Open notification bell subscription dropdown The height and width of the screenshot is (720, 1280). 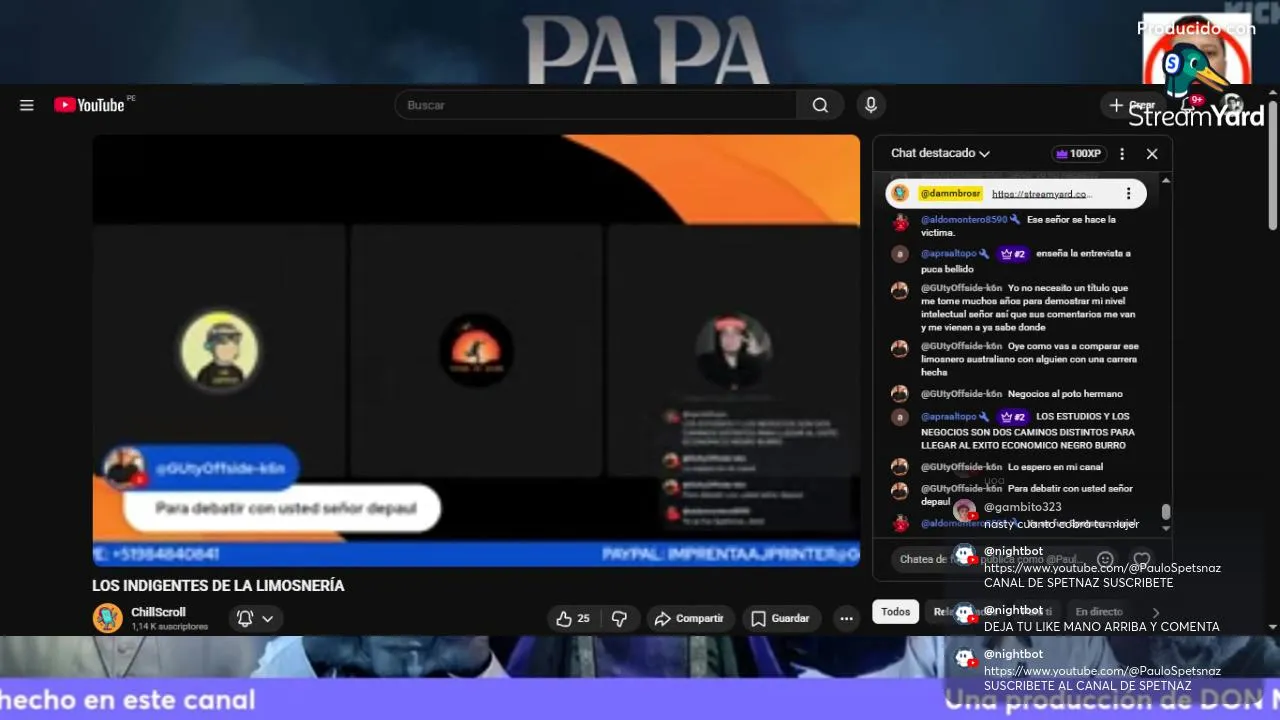256,619
